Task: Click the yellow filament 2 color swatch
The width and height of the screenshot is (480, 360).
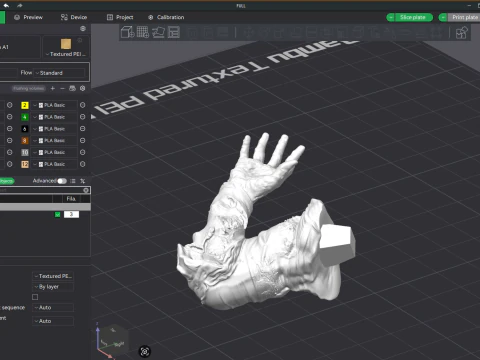Action: 25,105
